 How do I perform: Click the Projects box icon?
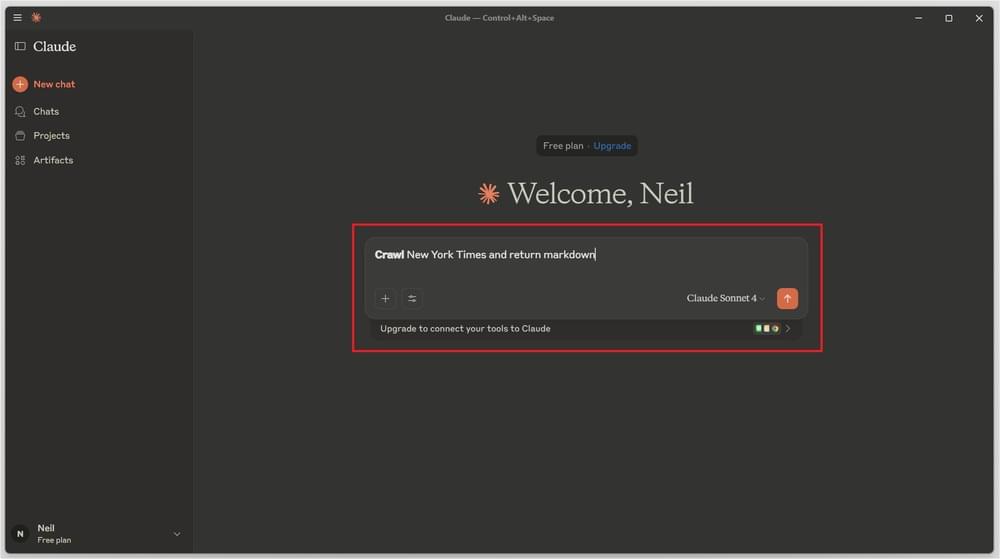pyautogui.click(x=20, y=135)
